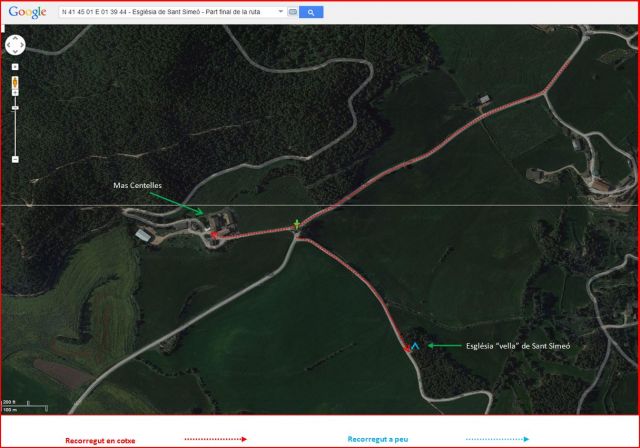The image size is (640, 448).
Task: Click the map scale bar in the corner
Action: coord(25,406)
